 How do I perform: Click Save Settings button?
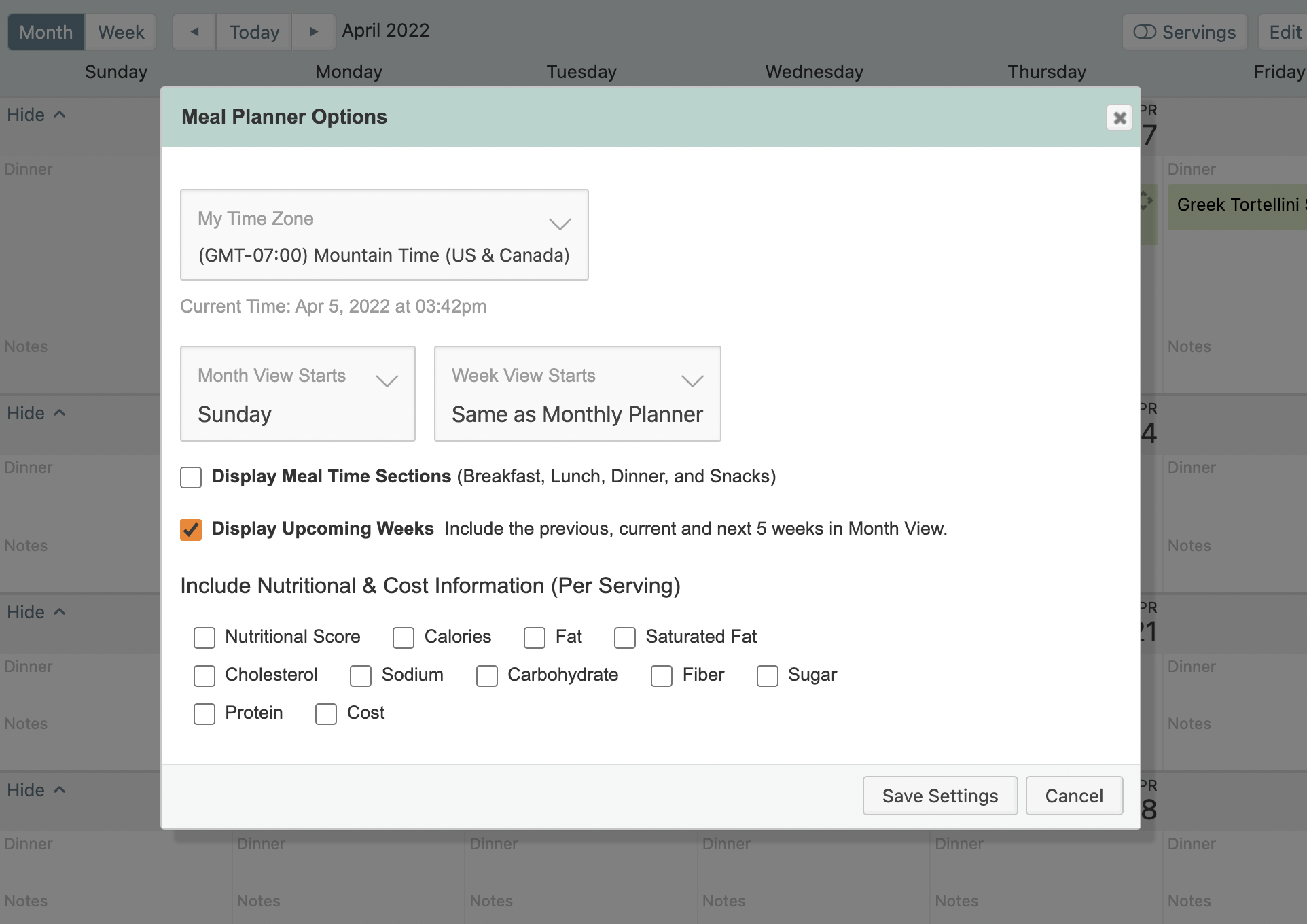939,796
